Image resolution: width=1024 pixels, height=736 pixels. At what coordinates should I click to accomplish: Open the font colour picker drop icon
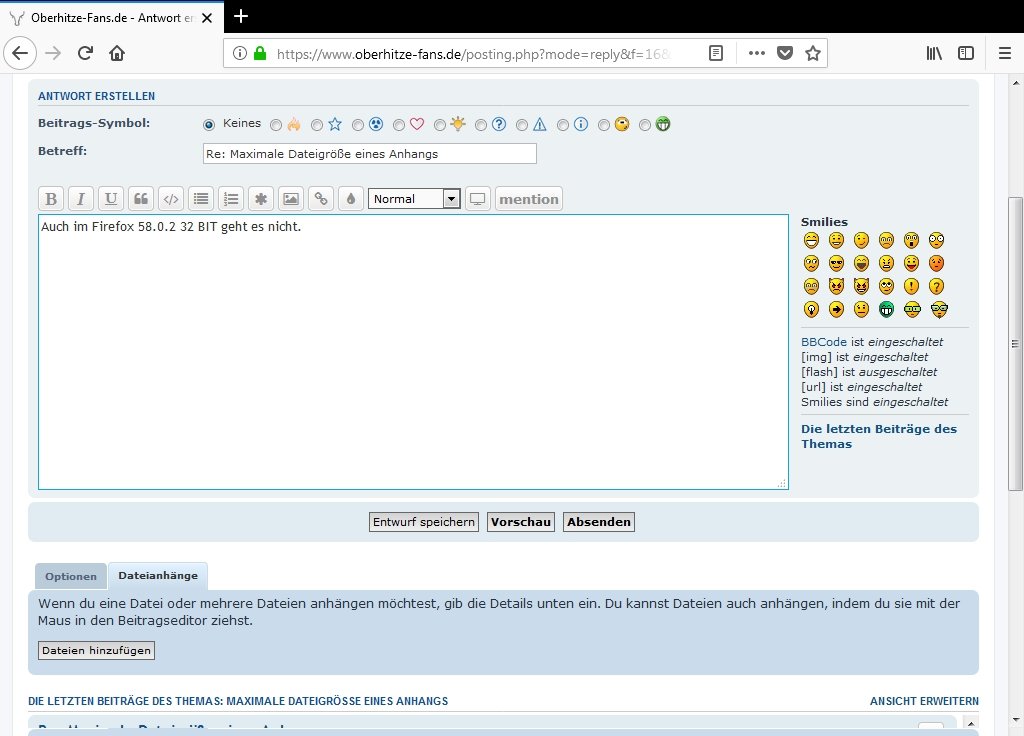click(x=350, y=199)
